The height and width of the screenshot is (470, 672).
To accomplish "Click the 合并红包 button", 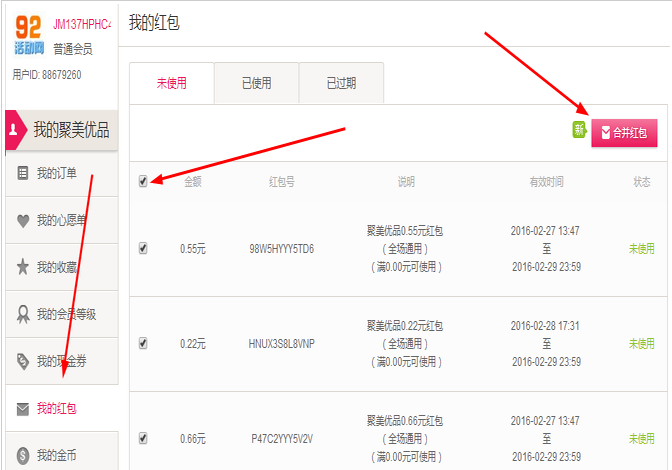I will coord(624,133).
